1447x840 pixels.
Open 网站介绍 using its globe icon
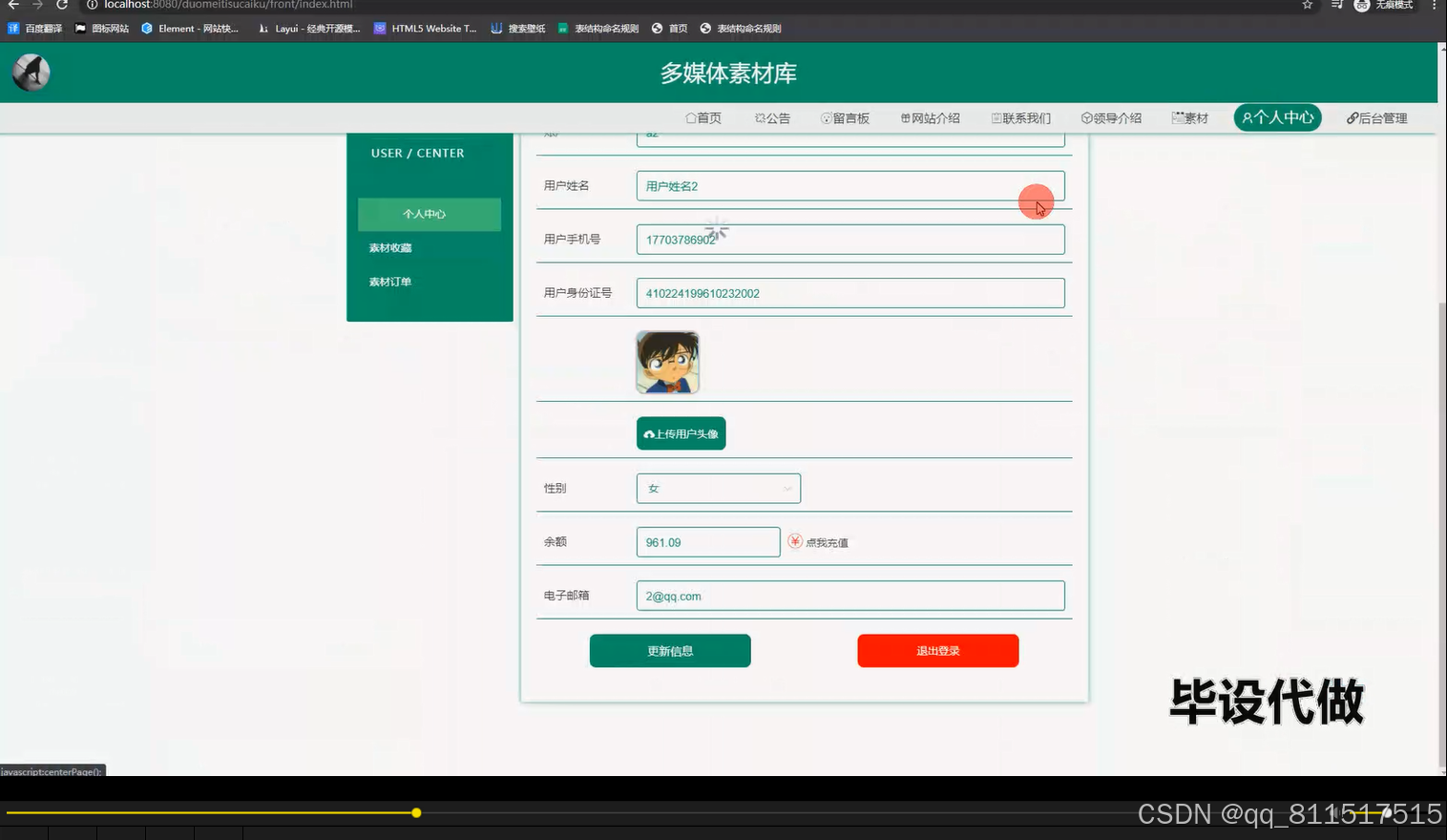click(905, 117)
